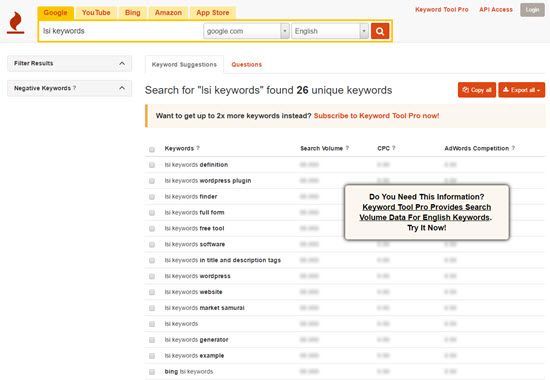Click the flame logo icon
This screenshot has width=550, height=380.
(x=16, y=22)
